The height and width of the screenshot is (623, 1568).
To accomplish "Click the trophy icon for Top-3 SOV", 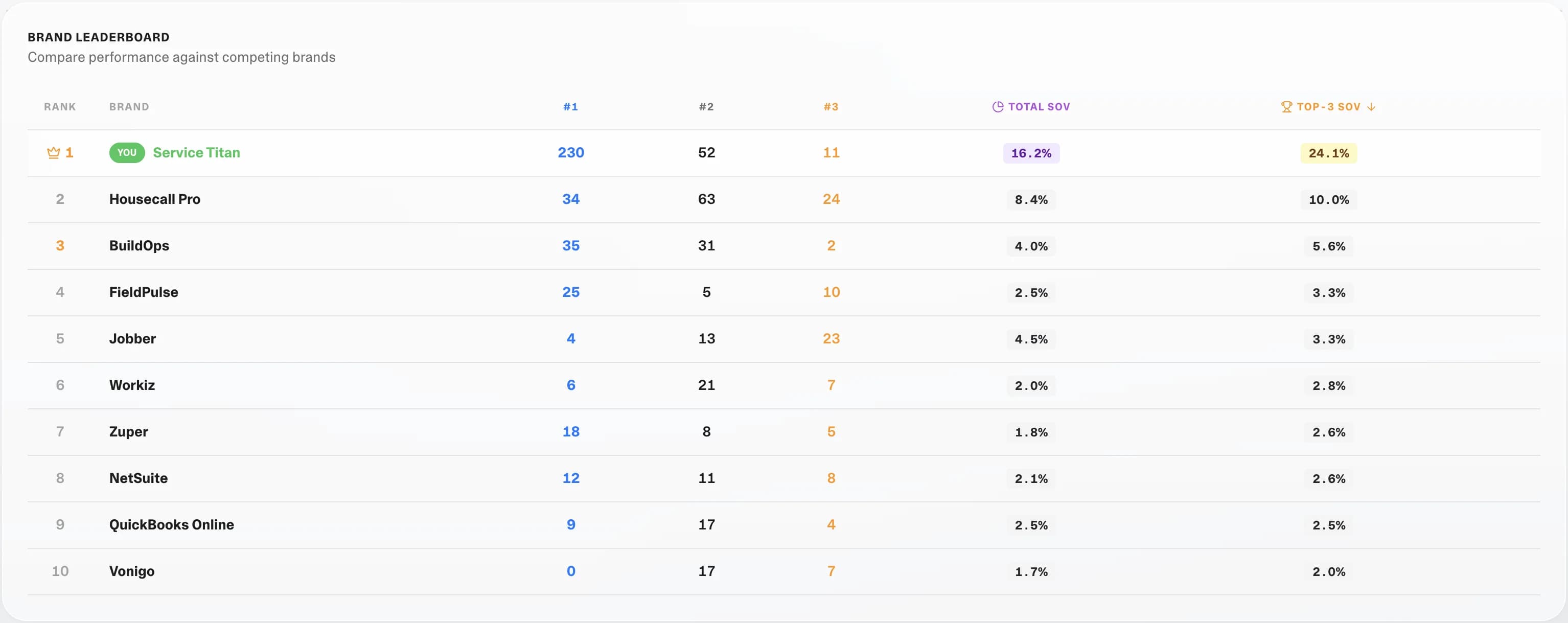I will pos(1286,106).
